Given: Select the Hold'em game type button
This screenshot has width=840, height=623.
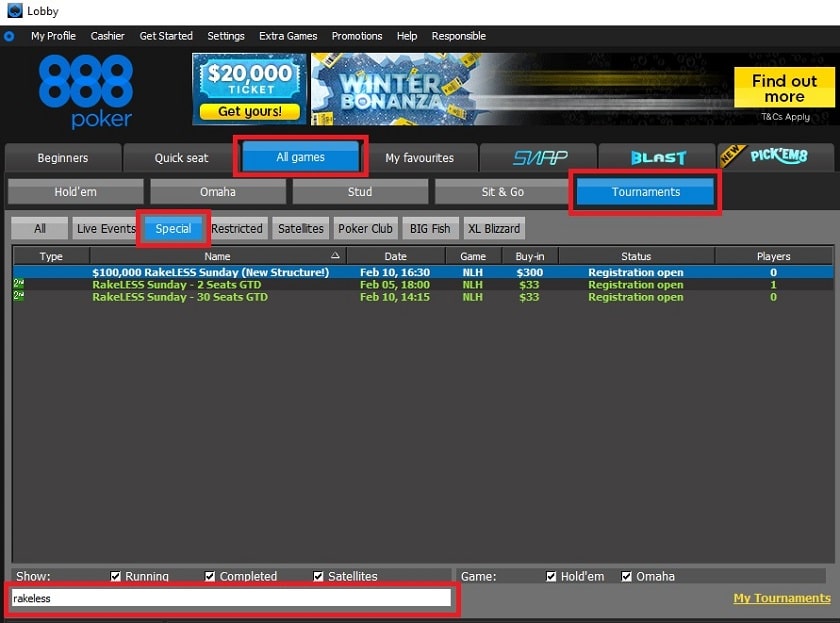Looking at the screenshot, I should pos(76,192).
